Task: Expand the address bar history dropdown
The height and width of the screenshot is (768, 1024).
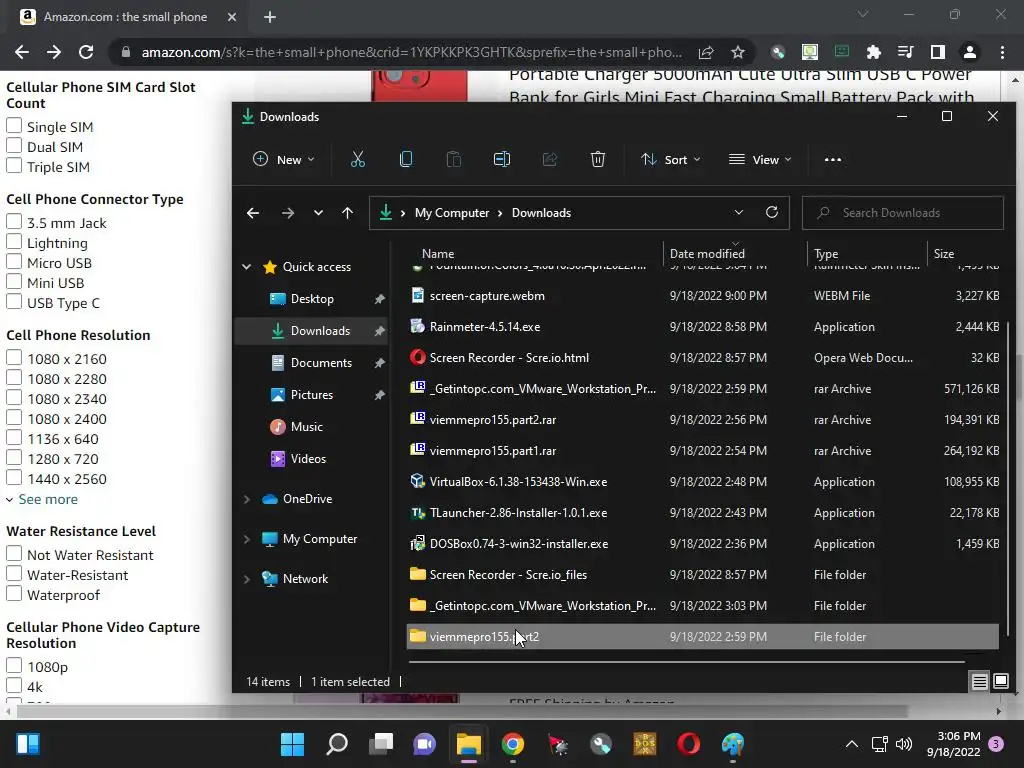Action: 739,212
